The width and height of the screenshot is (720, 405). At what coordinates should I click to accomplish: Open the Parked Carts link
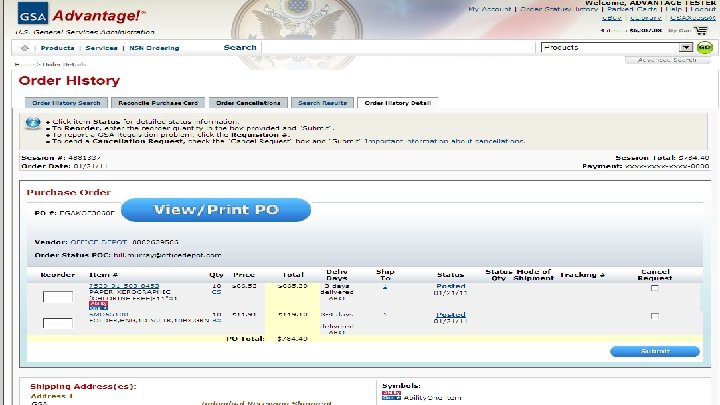[632, 9]
